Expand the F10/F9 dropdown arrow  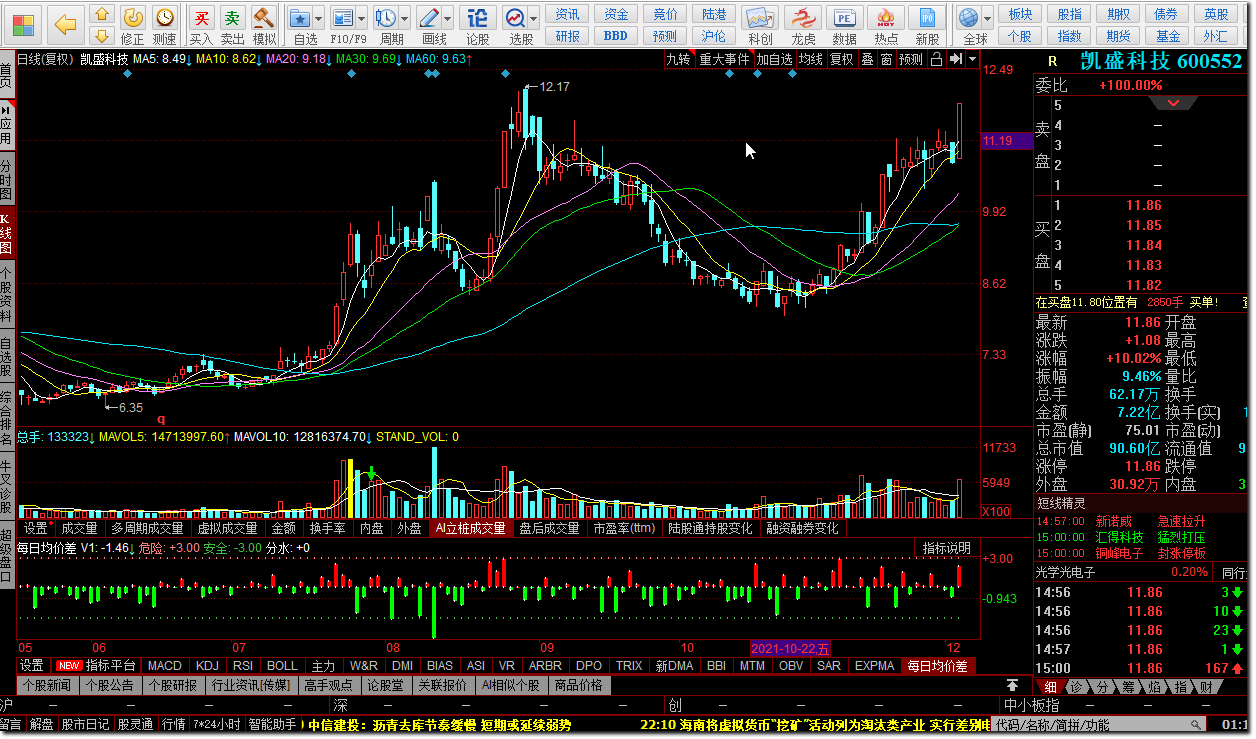[363, 19]
